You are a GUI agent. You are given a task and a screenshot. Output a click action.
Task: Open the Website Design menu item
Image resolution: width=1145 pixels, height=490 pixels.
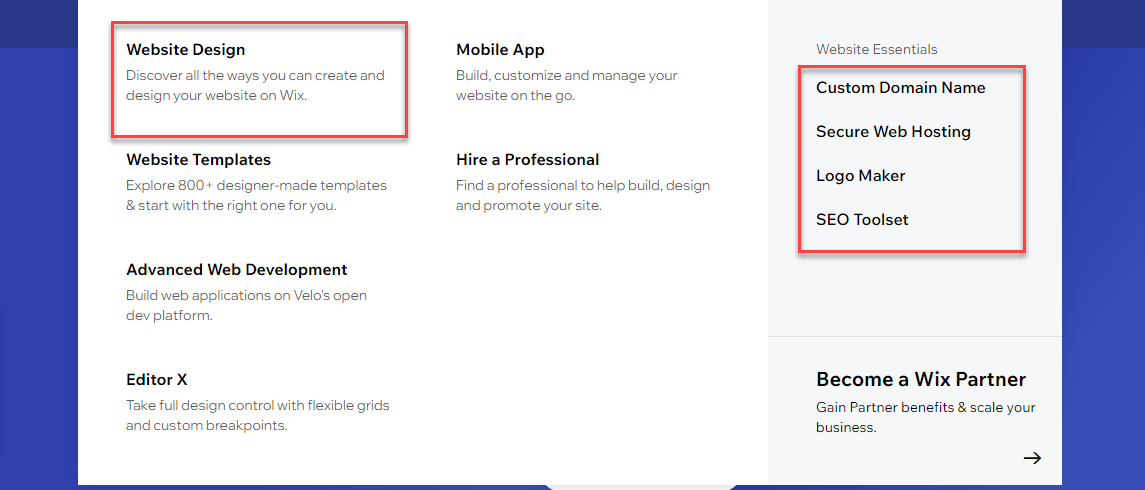tap(185, 50)
